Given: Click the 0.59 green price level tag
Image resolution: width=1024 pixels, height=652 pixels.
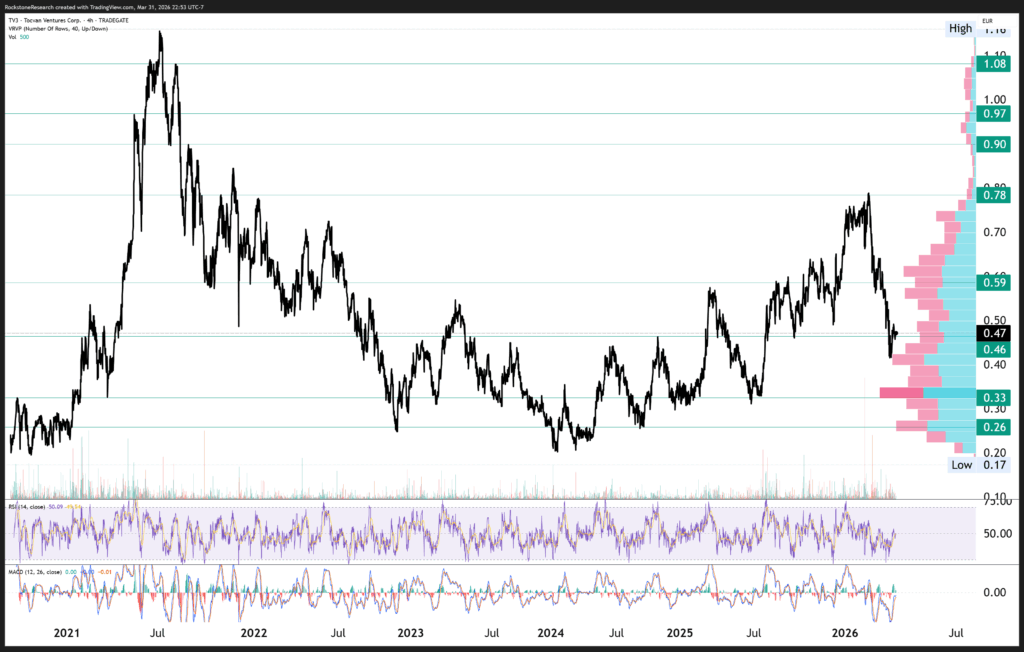Looking at the screenshot, I should pyautogui.click(x=994, y=283).
